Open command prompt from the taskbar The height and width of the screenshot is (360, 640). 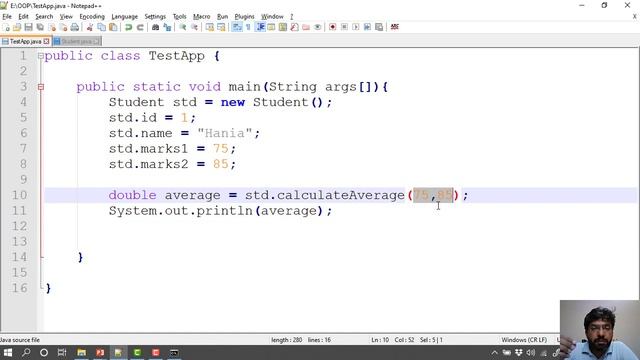click(x=174, y=353)
